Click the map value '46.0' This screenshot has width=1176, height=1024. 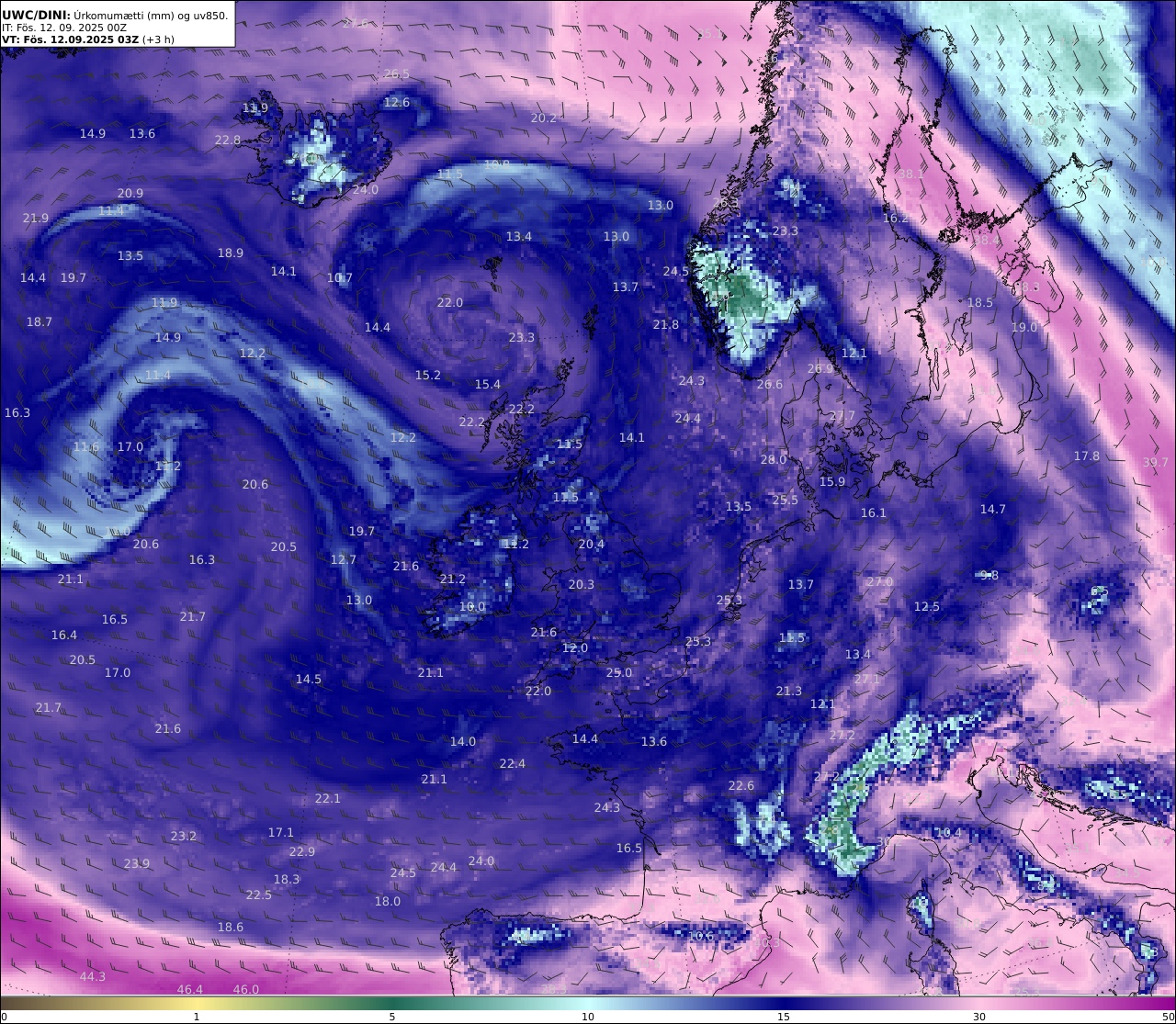[246, 989]
